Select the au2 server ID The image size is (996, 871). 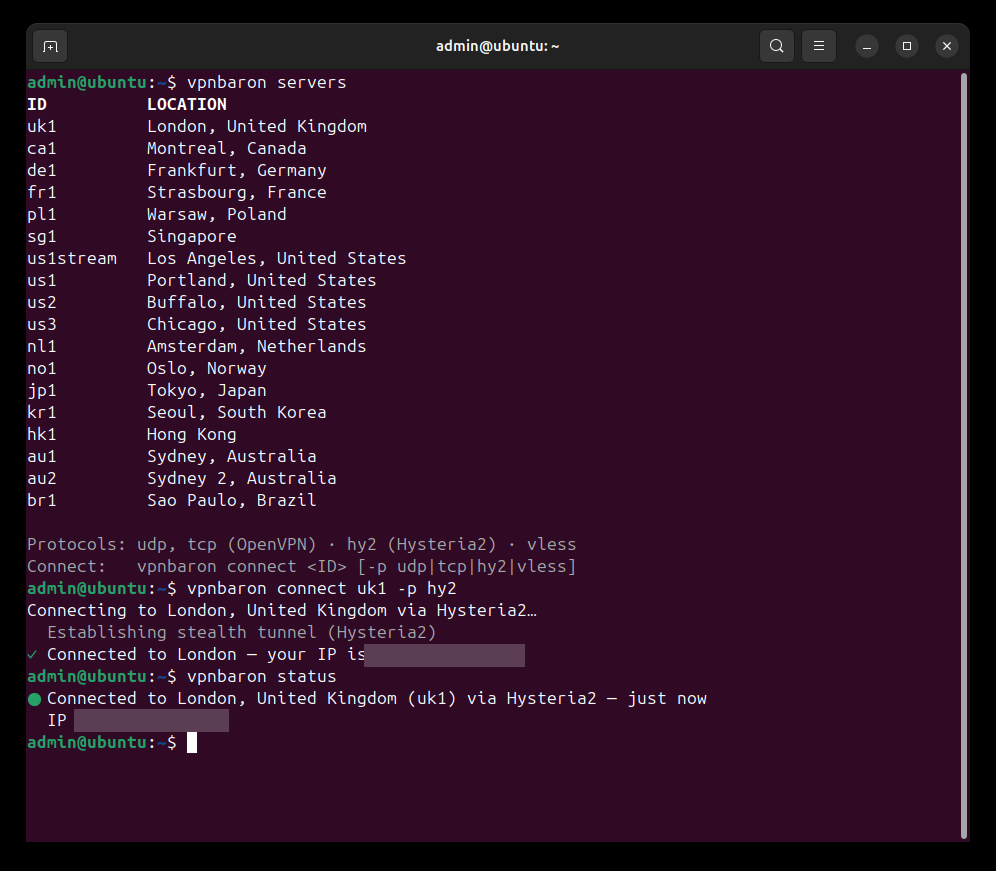click(x=42, y=478)
